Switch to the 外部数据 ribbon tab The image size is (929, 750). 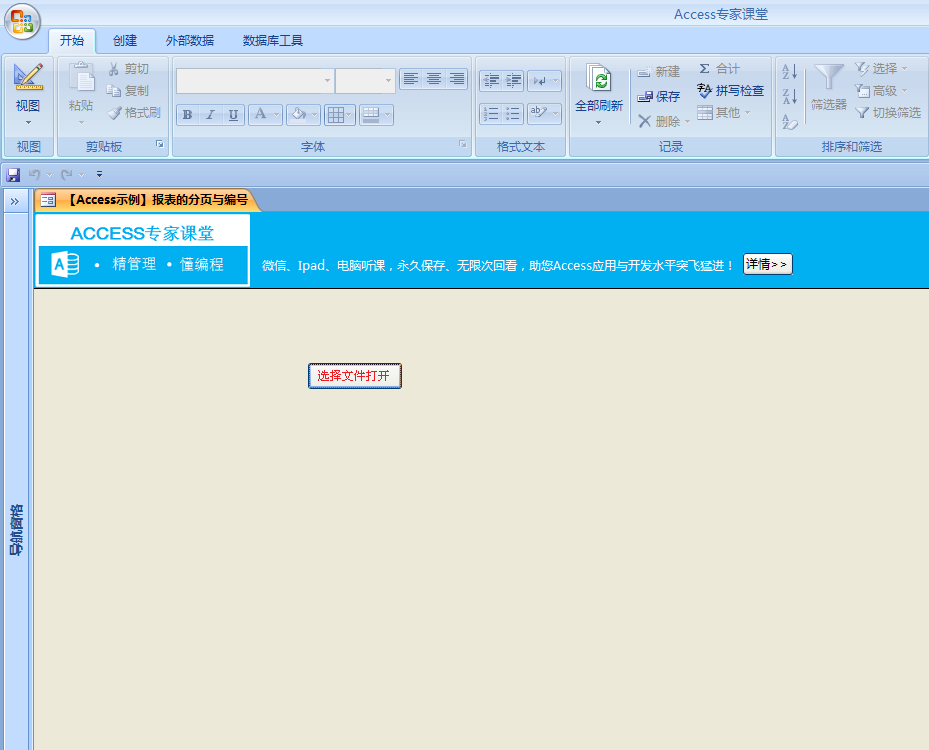pos(190,40)
